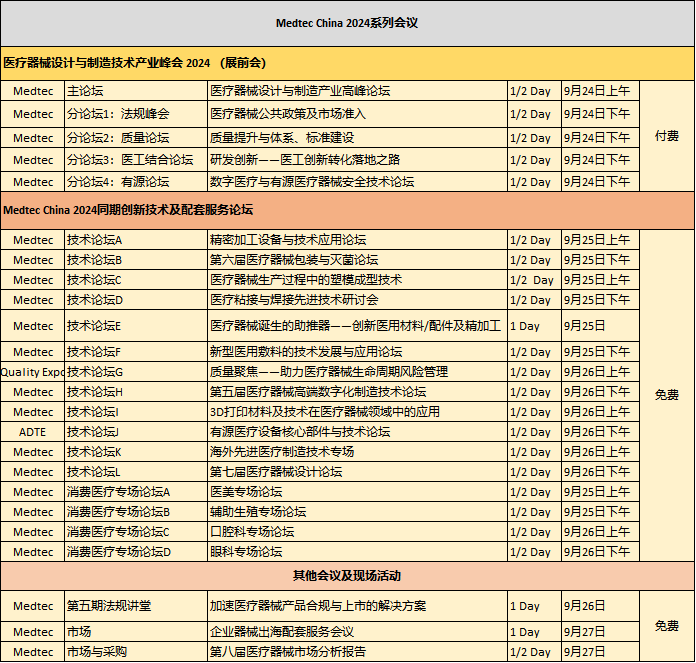696x663 pixels.
Task: Select the '消费医疗专场论坛A' cell
Action: click(x=136, y=492)
